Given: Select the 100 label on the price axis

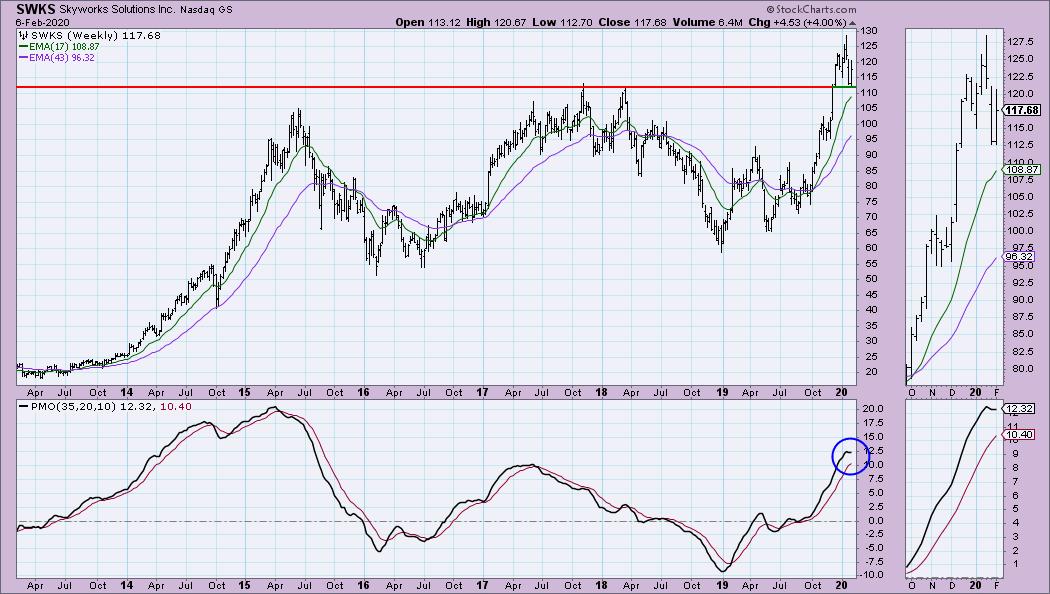Looking at the screenshot, I should 869,124.
